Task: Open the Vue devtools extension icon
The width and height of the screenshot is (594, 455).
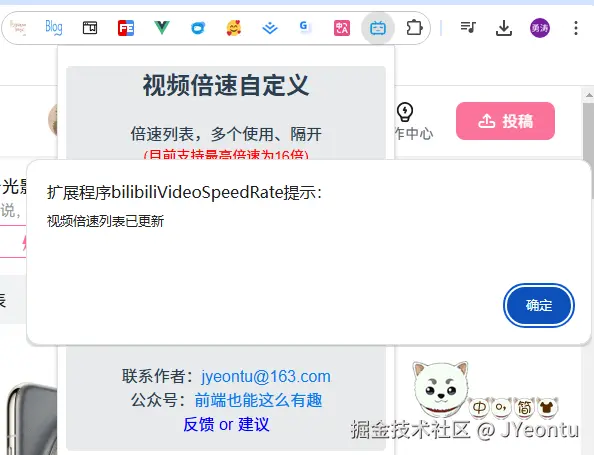Action: [162, 28]
